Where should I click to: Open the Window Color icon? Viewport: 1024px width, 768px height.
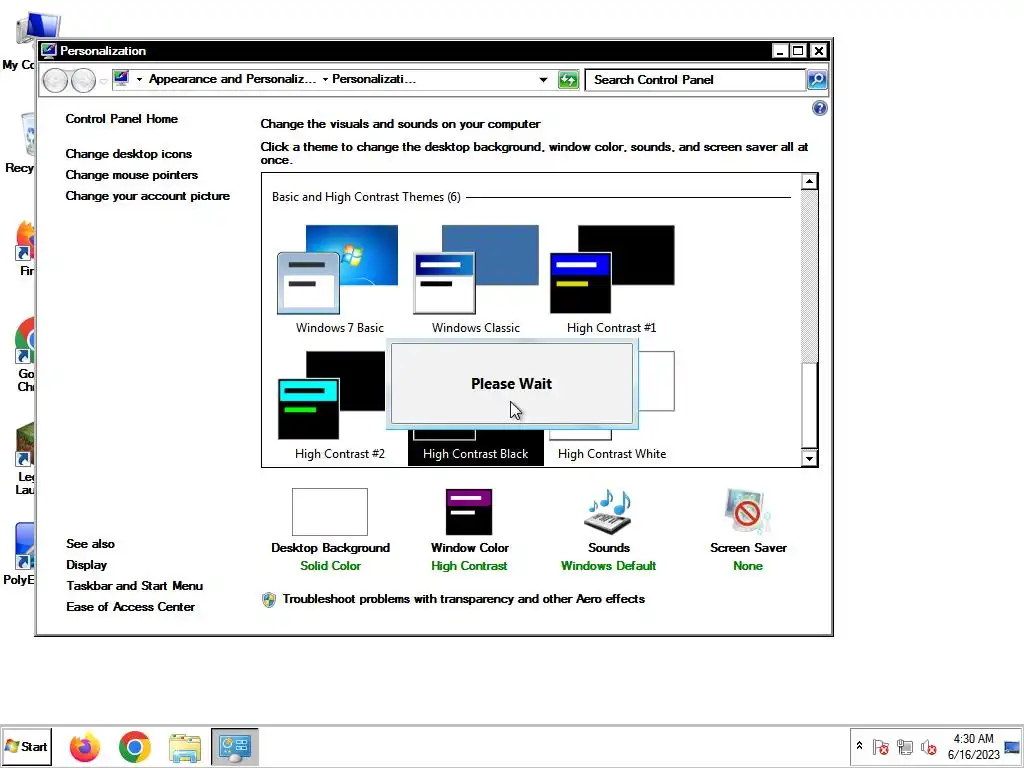[469, 511]
